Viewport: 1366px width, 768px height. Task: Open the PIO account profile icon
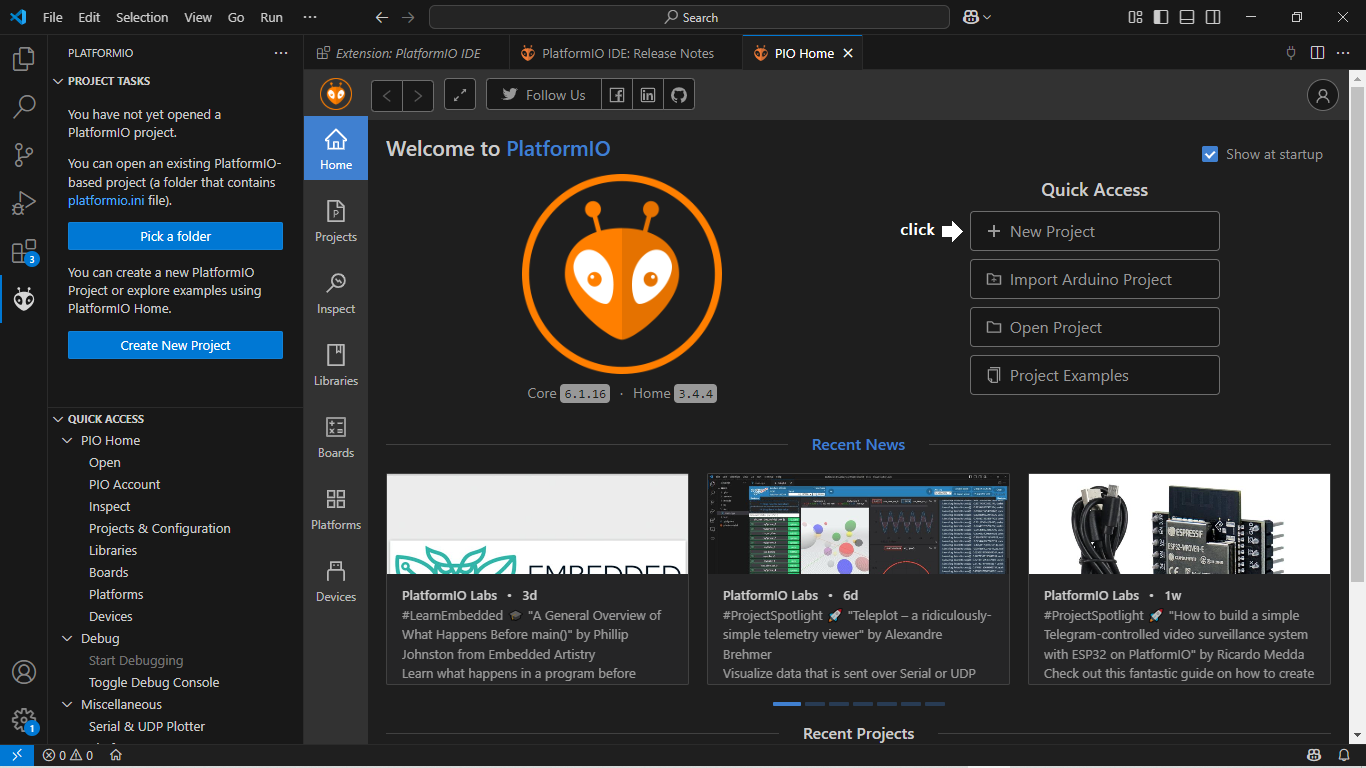pos(1323,95)
